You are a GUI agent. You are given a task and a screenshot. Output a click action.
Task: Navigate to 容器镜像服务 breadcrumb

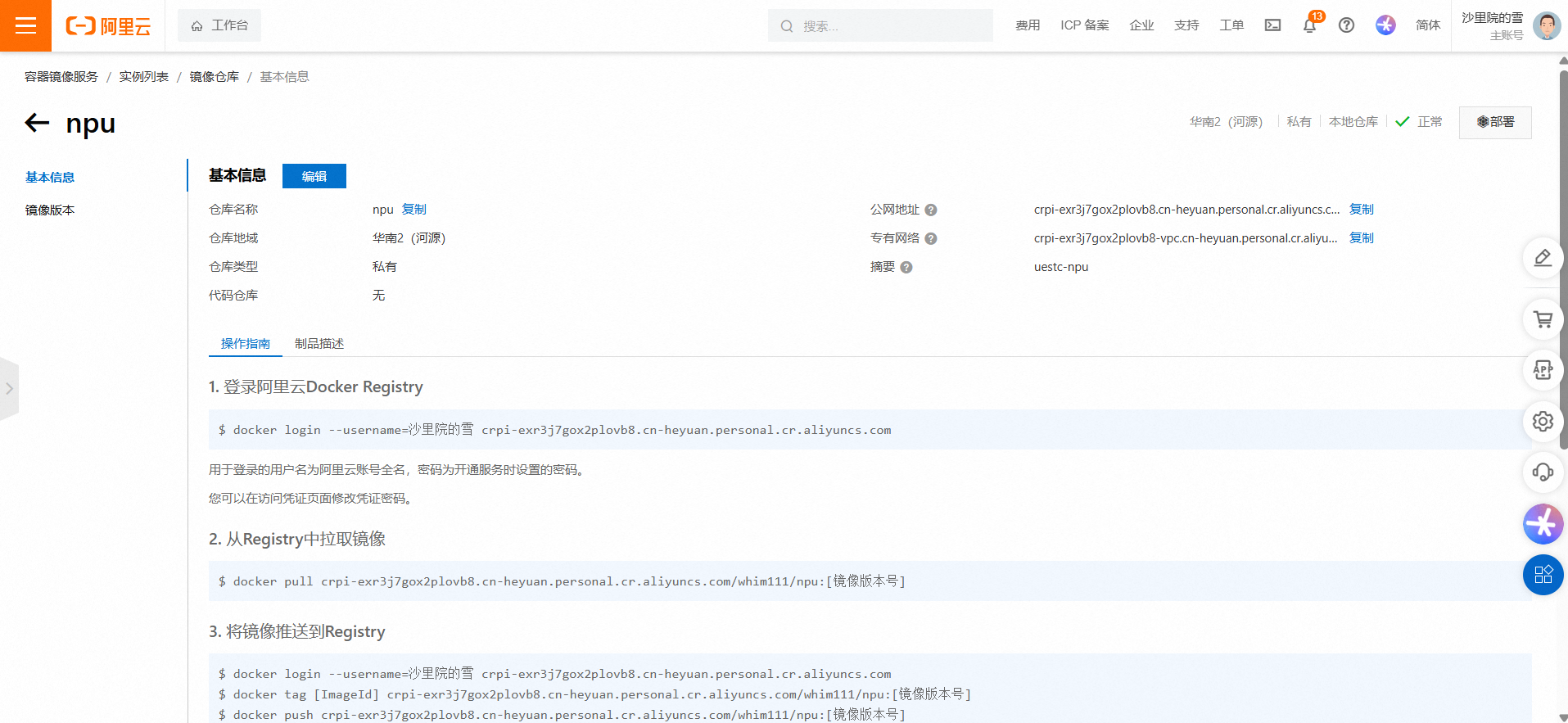coord(61,76)
